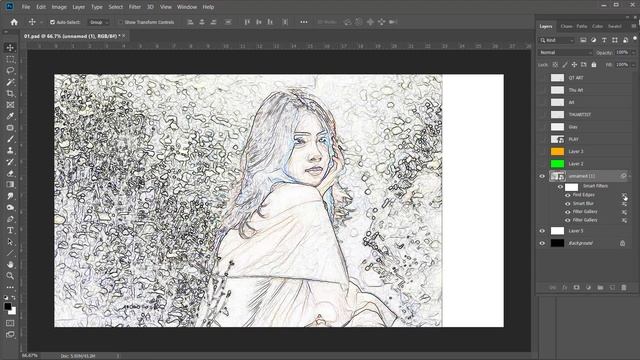Show the Layer 2 green layer
Screen dimensions: 640x360
542,164
